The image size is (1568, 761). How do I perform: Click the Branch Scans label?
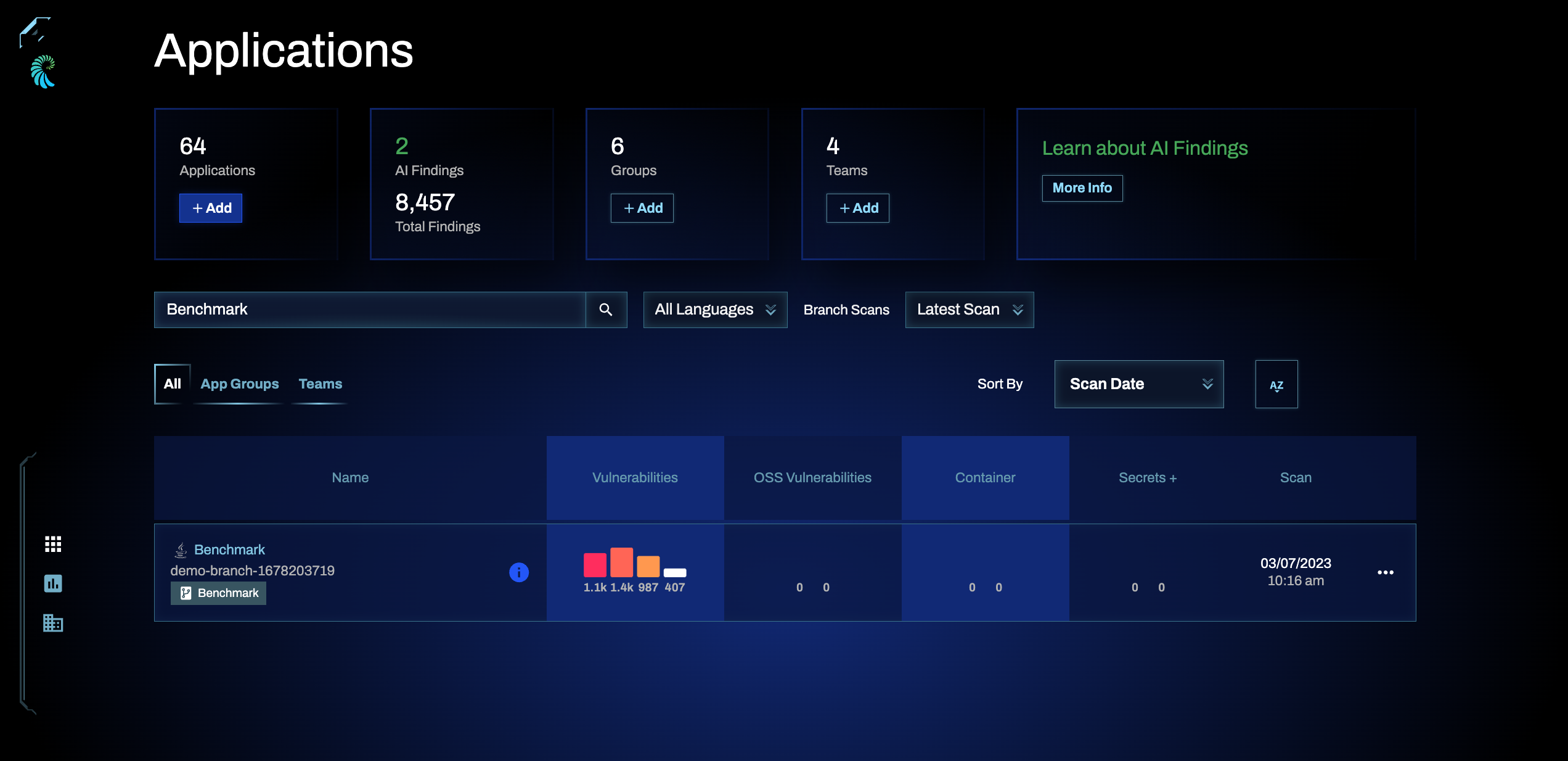click(x=846, y=310)
